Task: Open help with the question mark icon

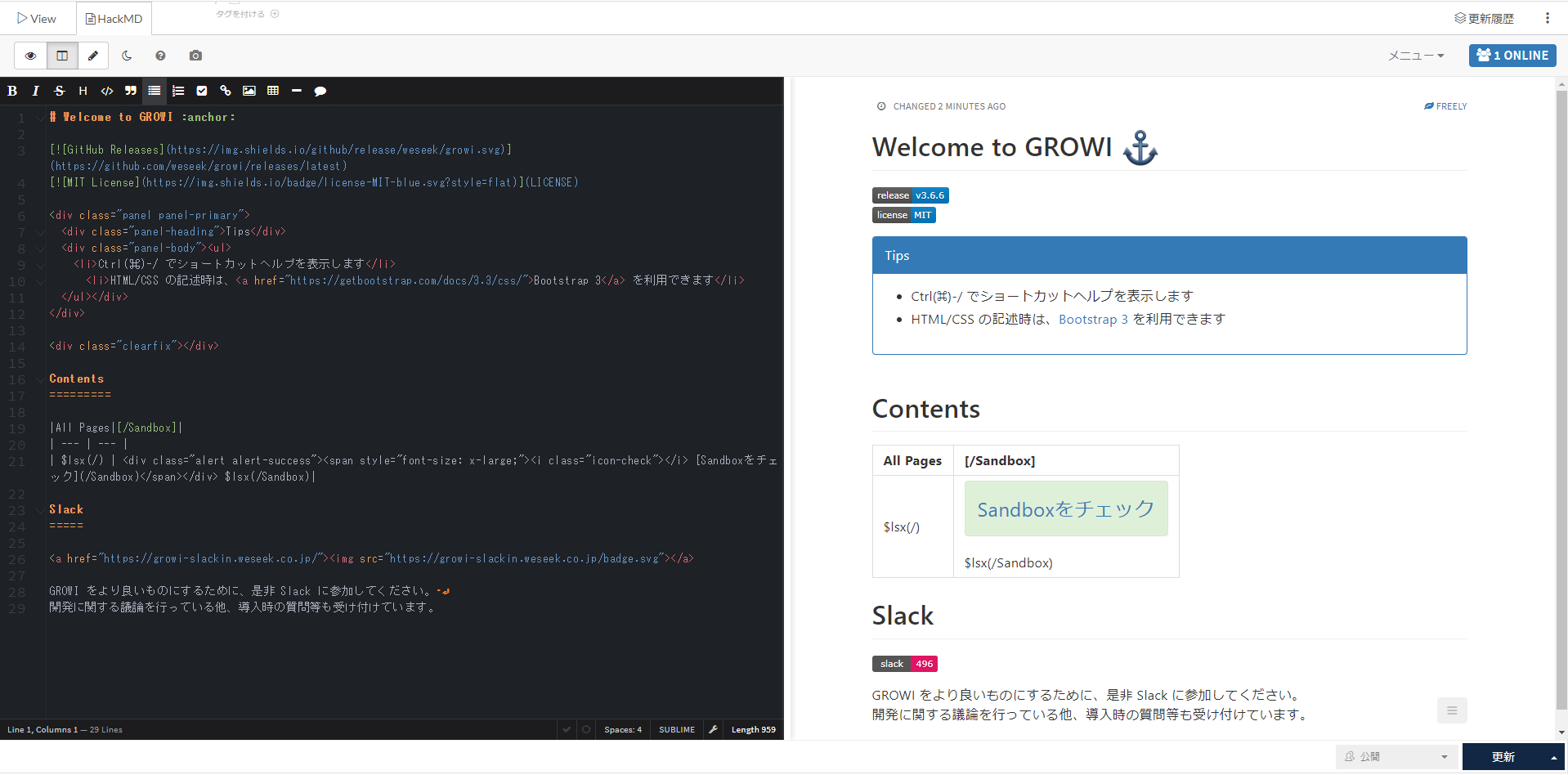Action: [160, 56]
